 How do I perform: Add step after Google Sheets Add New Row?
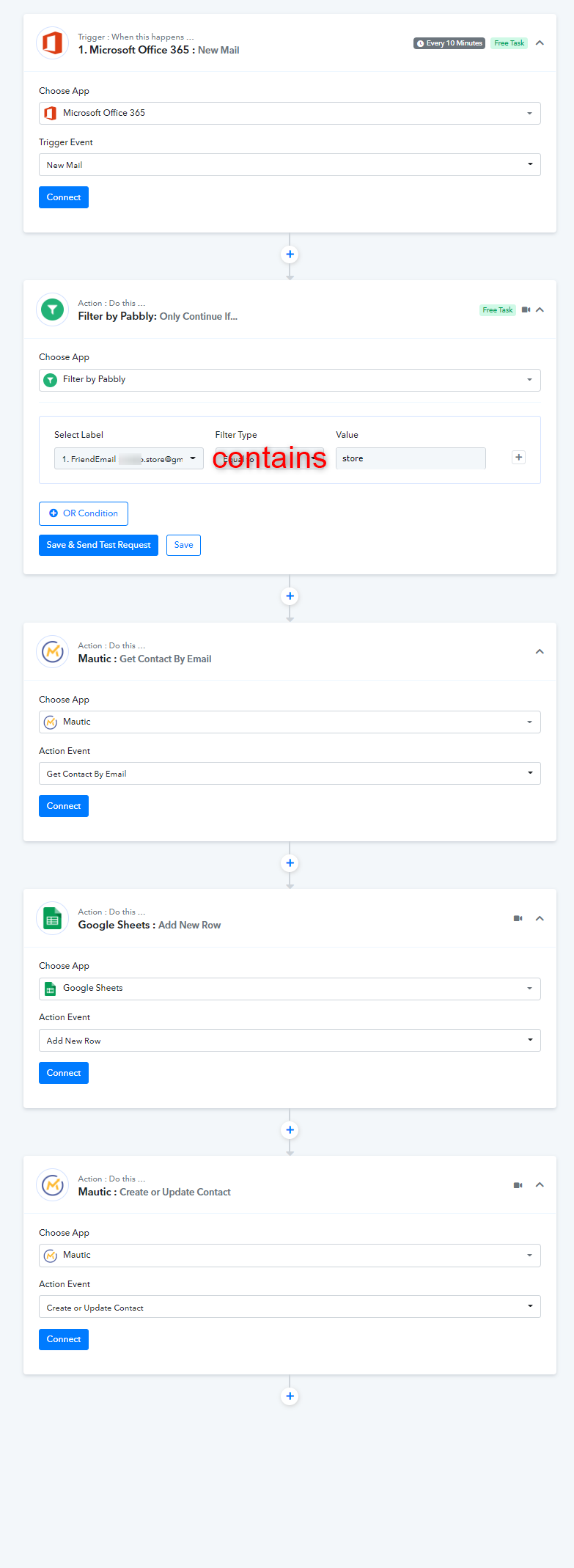point(290,1130)
